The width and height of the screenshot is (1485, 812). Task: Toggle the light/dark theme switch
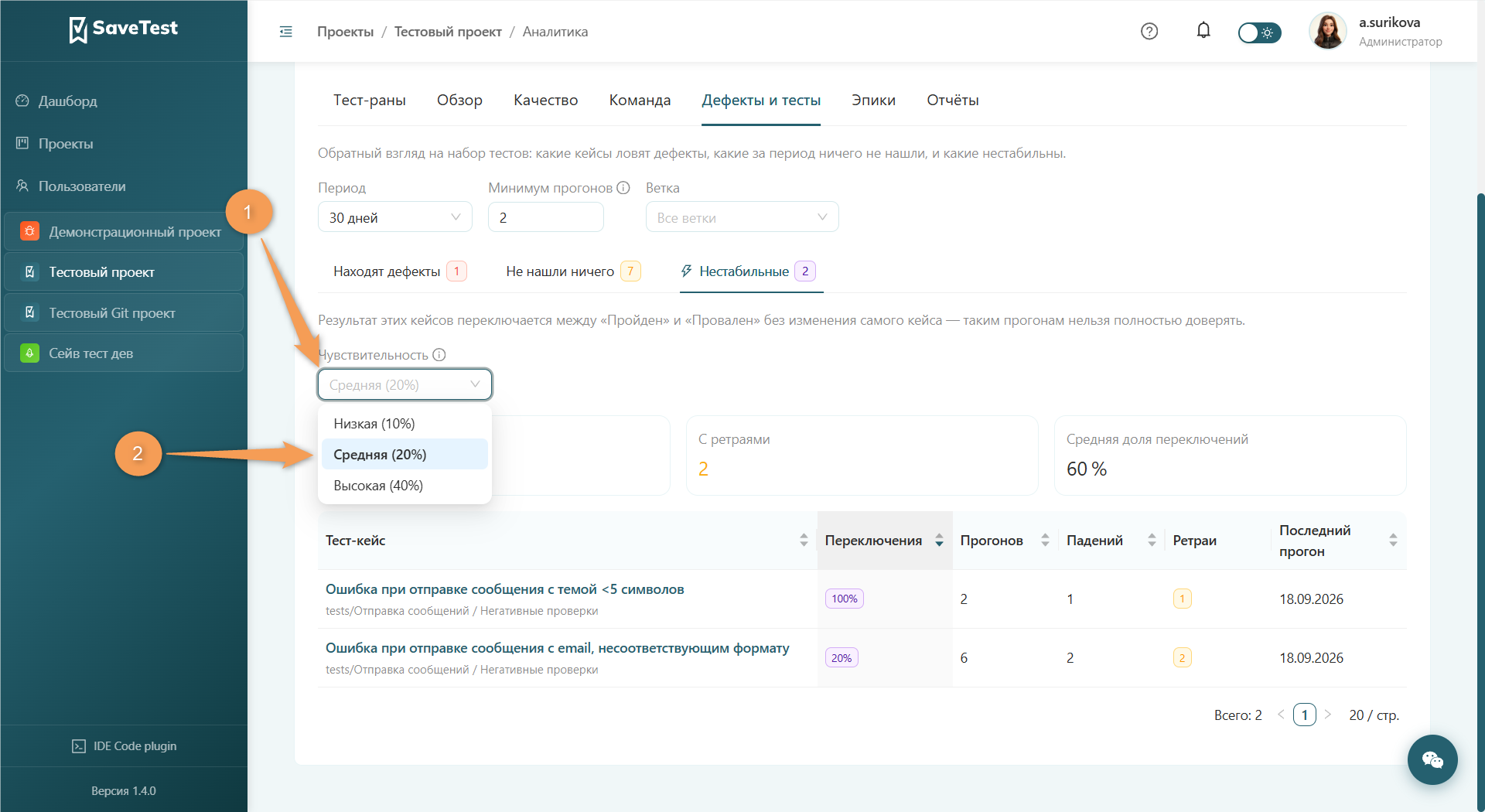(1259, 32)
